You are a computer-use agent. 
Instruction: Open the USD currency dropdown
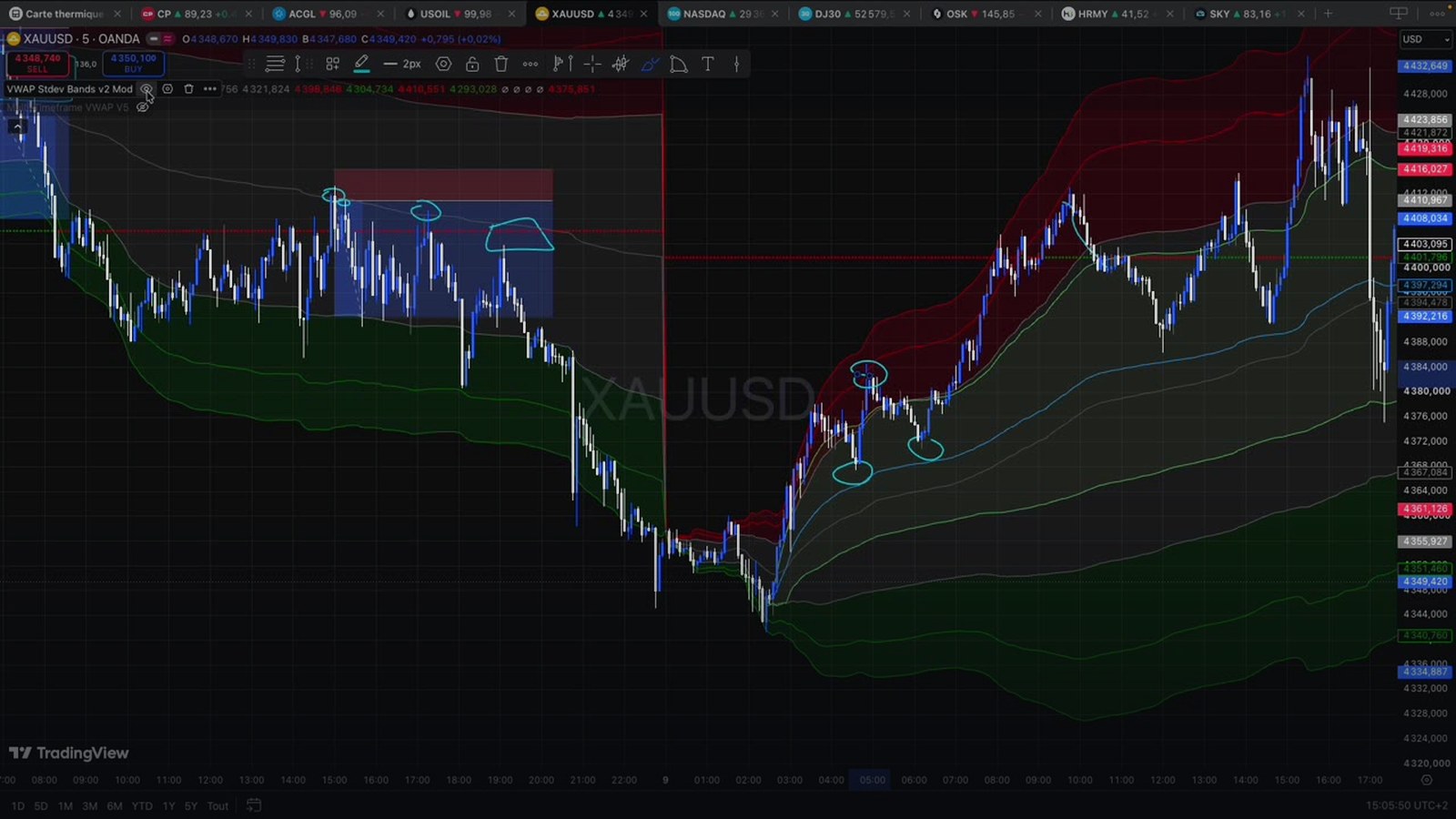coord(1426,39)
